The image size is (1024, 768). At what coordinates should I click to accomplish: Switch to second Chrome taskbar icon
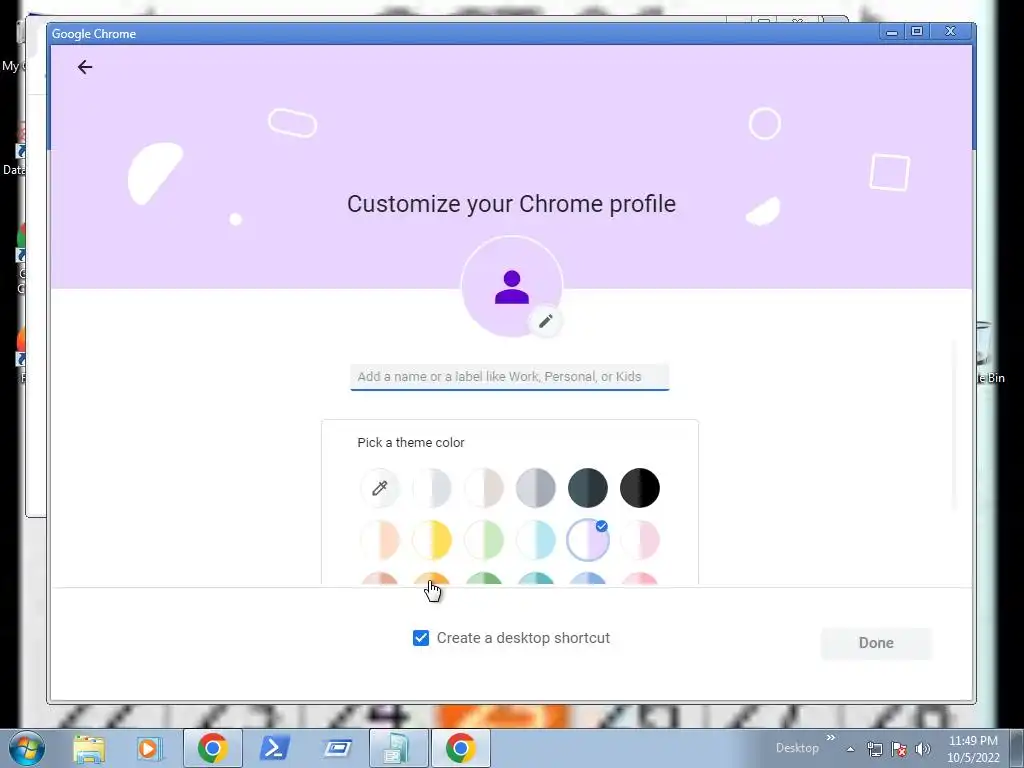click(460, 748)
